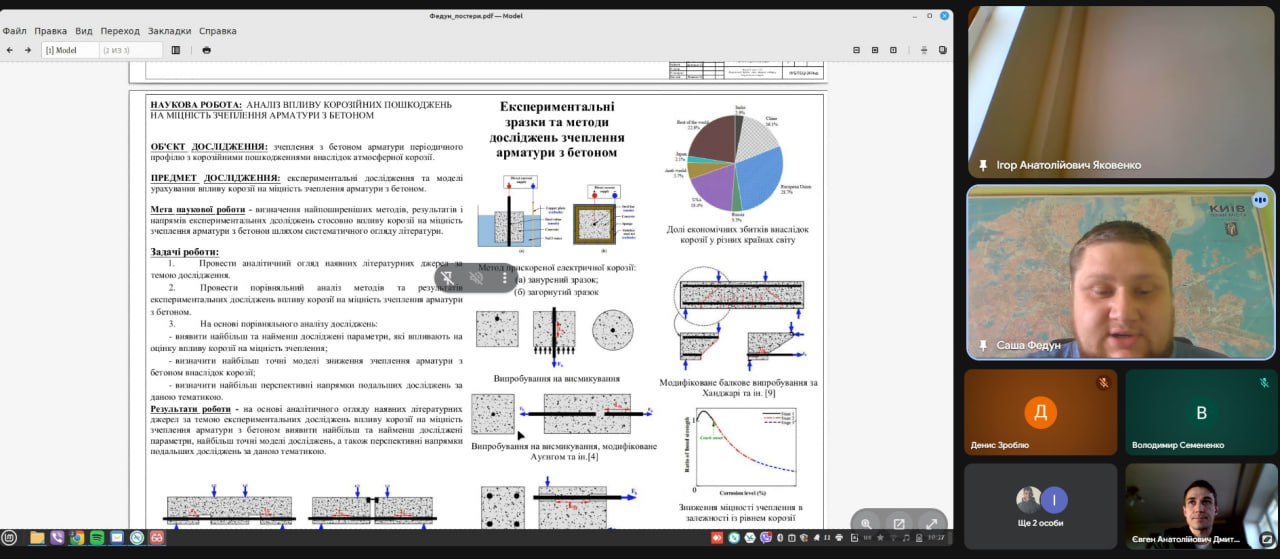
Task: Click the muted mic icon in floating overlay
Action: point(477,278)
